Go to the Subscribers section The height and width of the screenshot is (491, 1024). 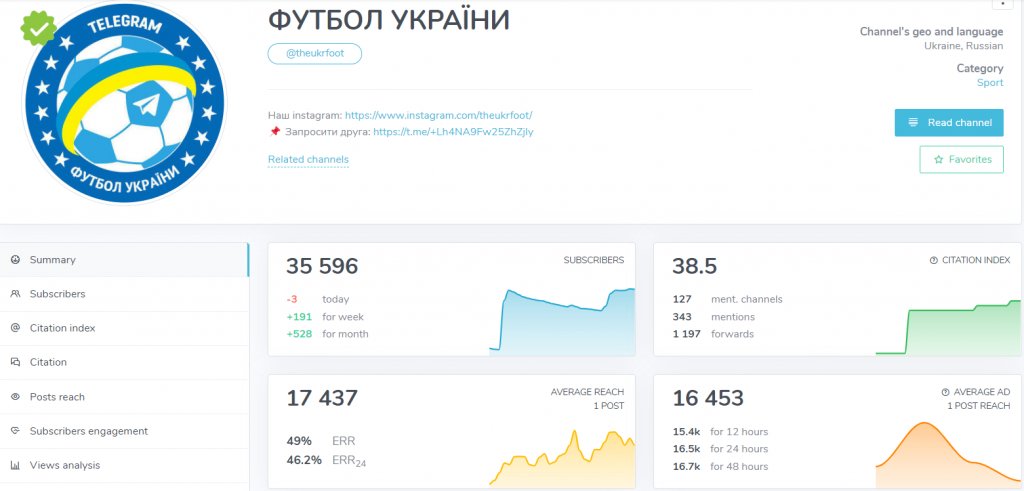(x=124, y=294)
